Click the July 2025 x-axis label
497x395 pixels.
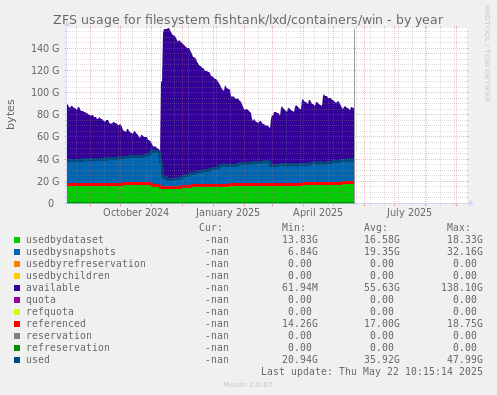pyautogui.click(x=409, y=213)
